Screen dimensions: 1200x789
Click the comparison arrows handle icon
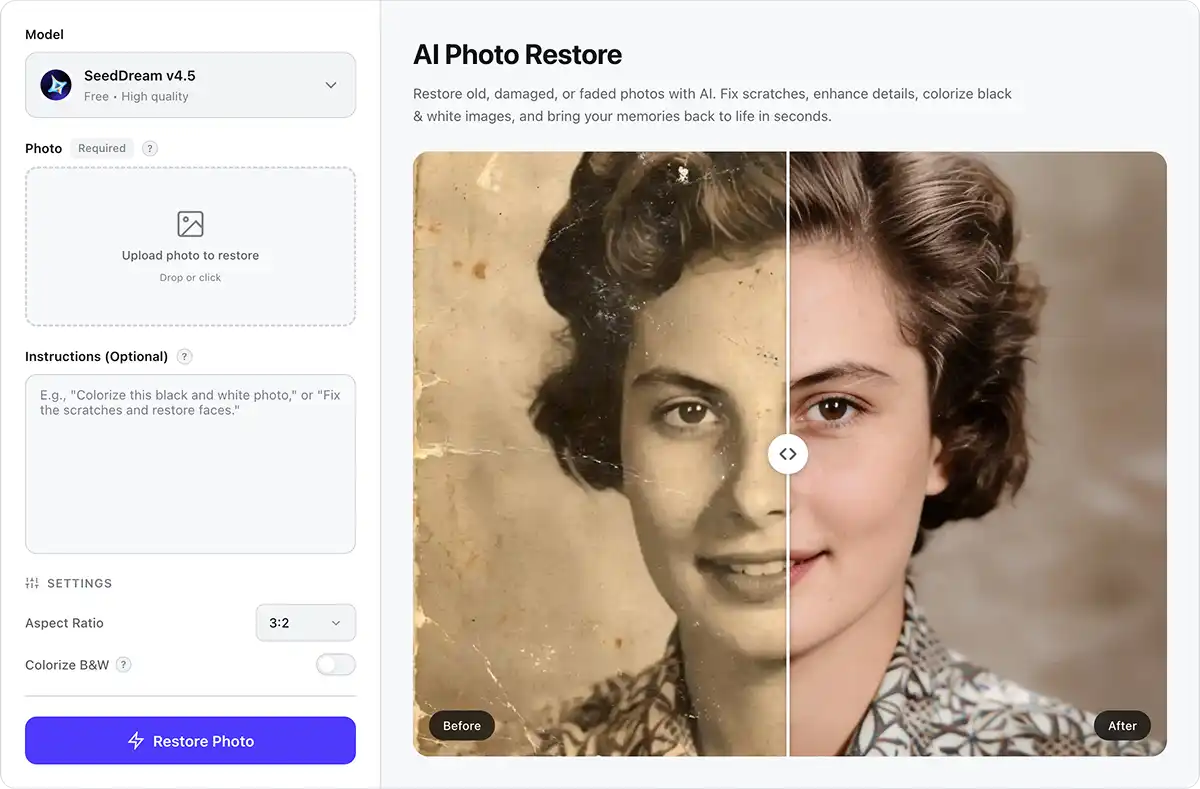pos(788,454)
